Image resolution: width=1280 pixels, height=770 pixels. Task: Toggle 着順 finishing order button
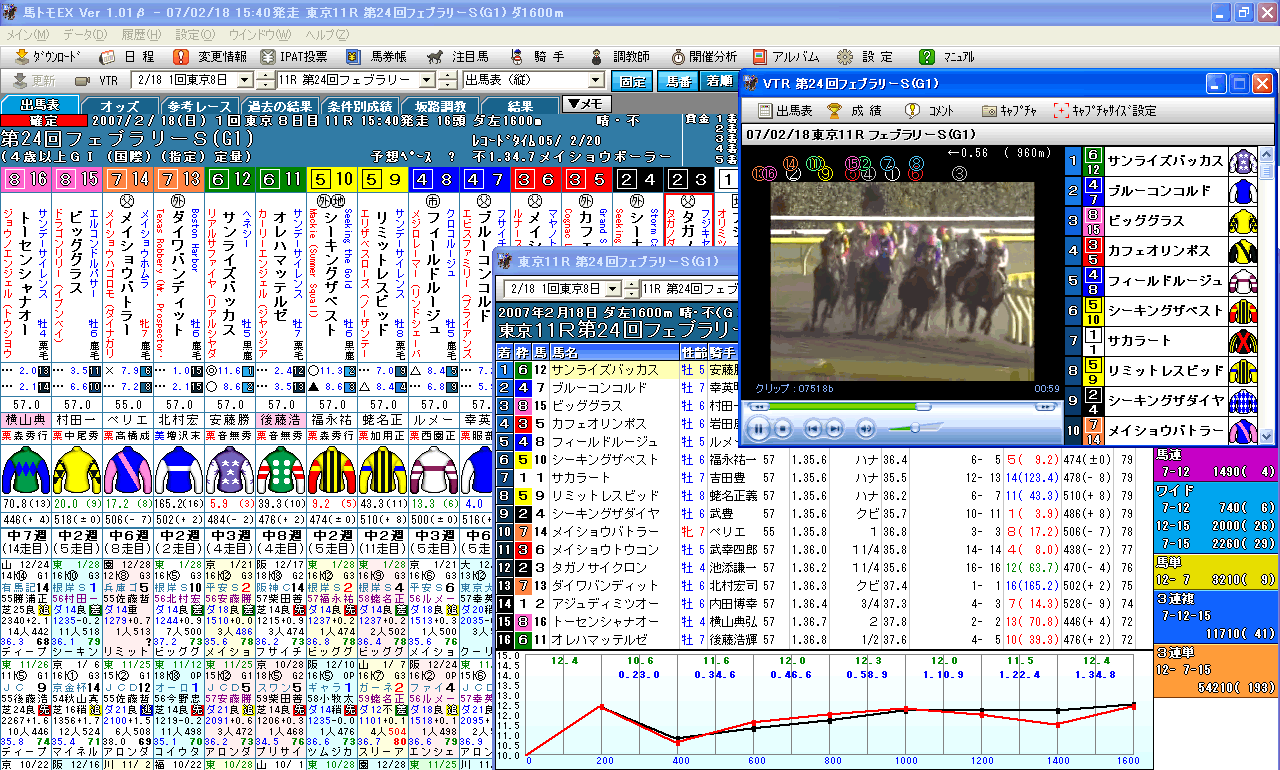pos(718,81)
